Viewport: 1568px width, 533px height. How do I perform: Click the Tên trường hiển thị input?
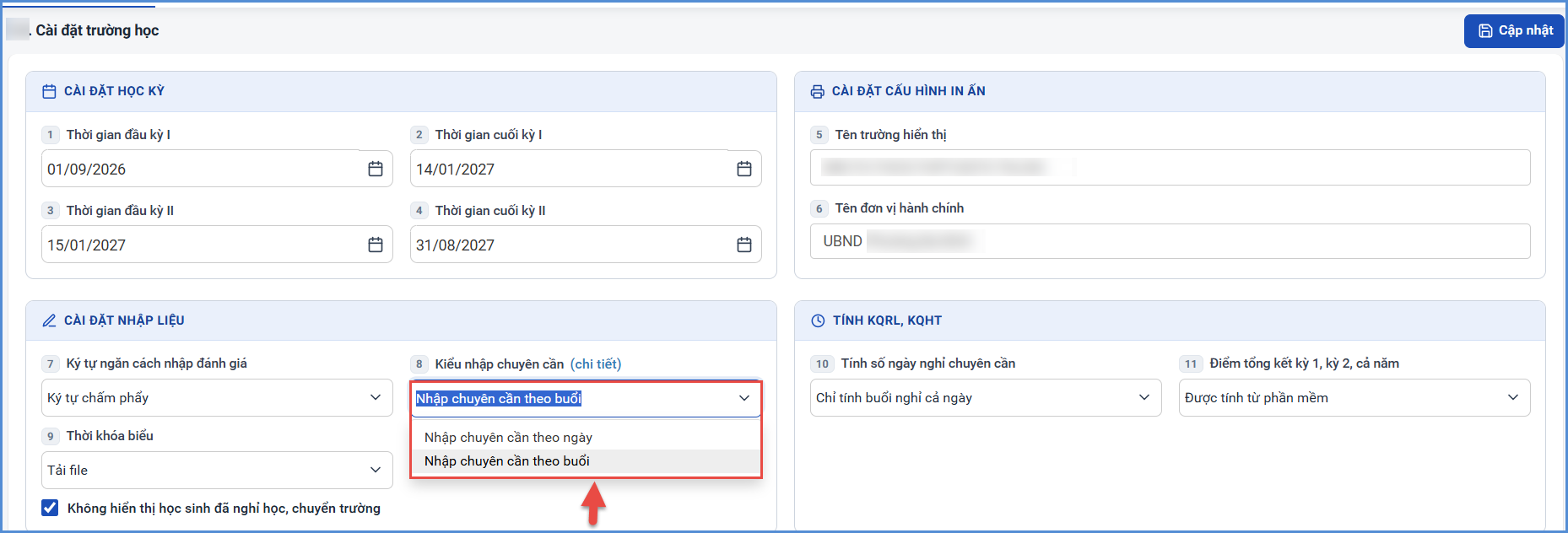[x=1170, y=167]
